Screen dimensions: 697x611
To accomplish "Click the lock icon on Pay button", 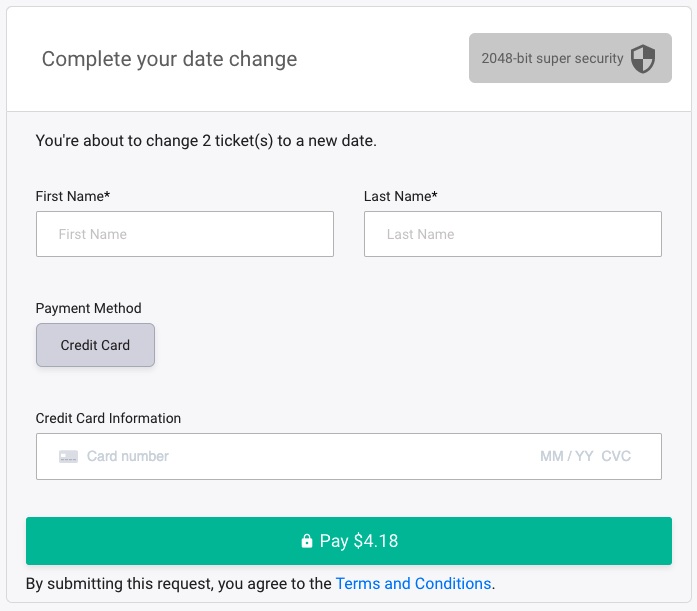I will tap(307, 542).
